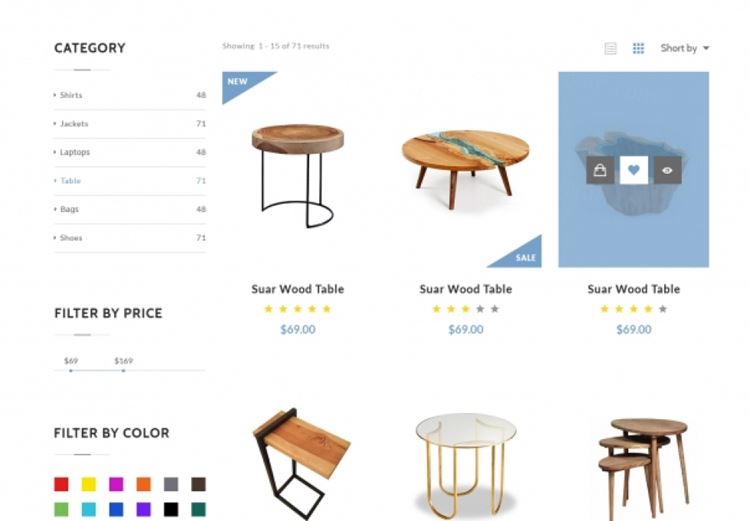Click the heart wishlist icon

(x=633, y=170)
